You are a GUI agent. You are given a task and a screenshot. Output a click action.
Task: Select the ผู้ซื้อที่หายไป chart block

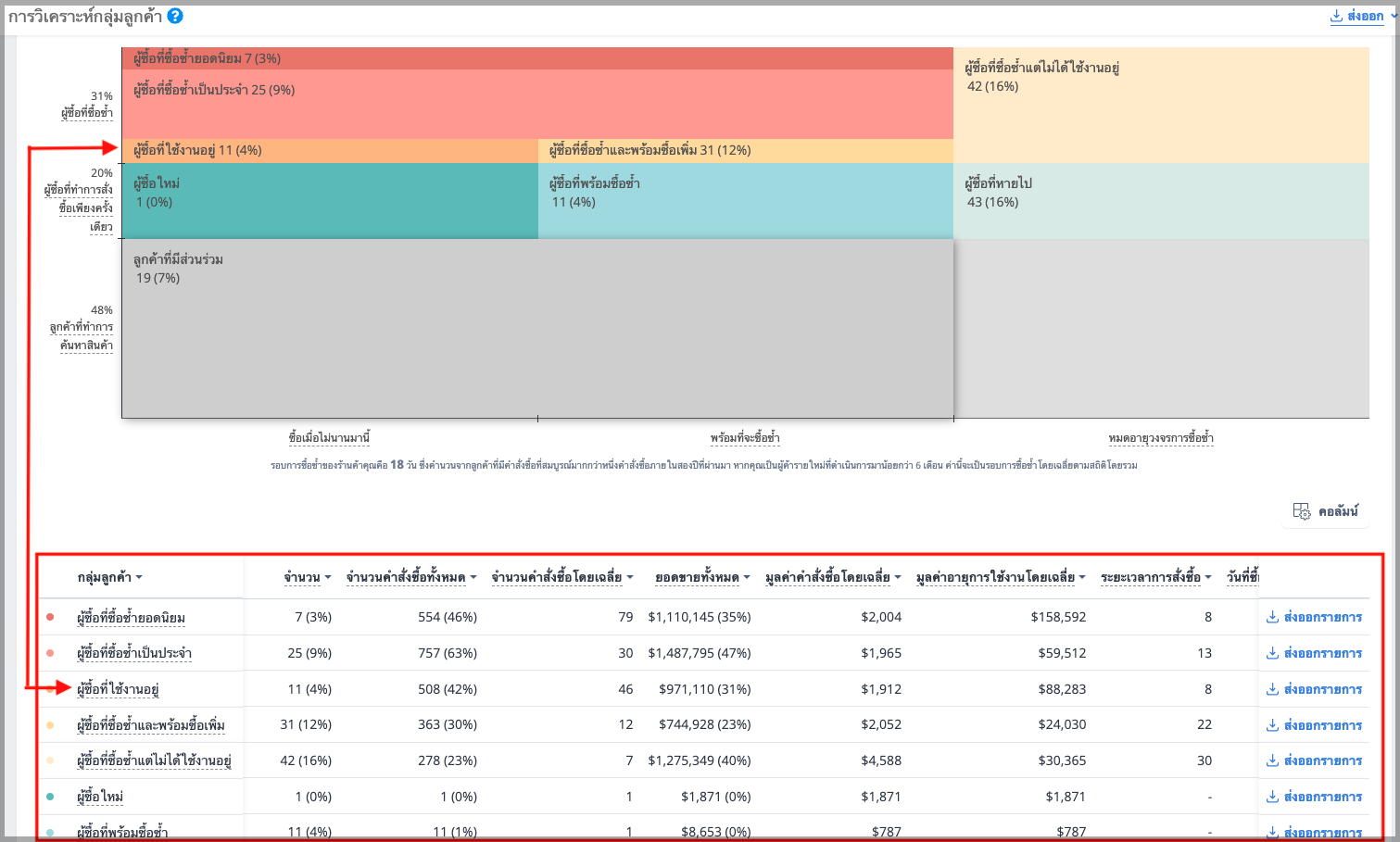click(x=1161, y=201)
